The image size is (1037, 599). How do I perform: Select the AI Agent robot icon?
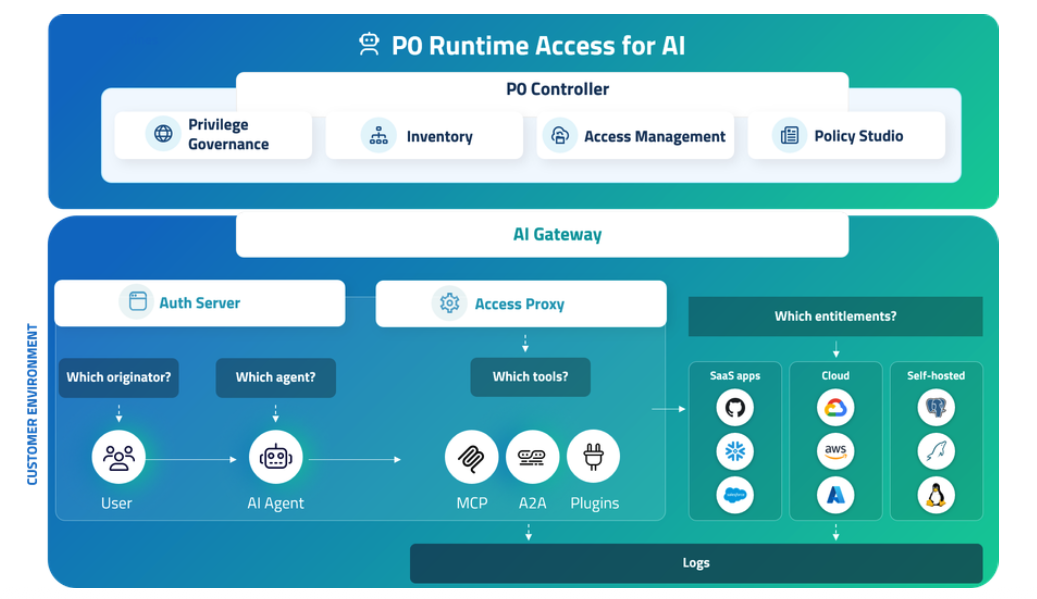click(276, 457)
